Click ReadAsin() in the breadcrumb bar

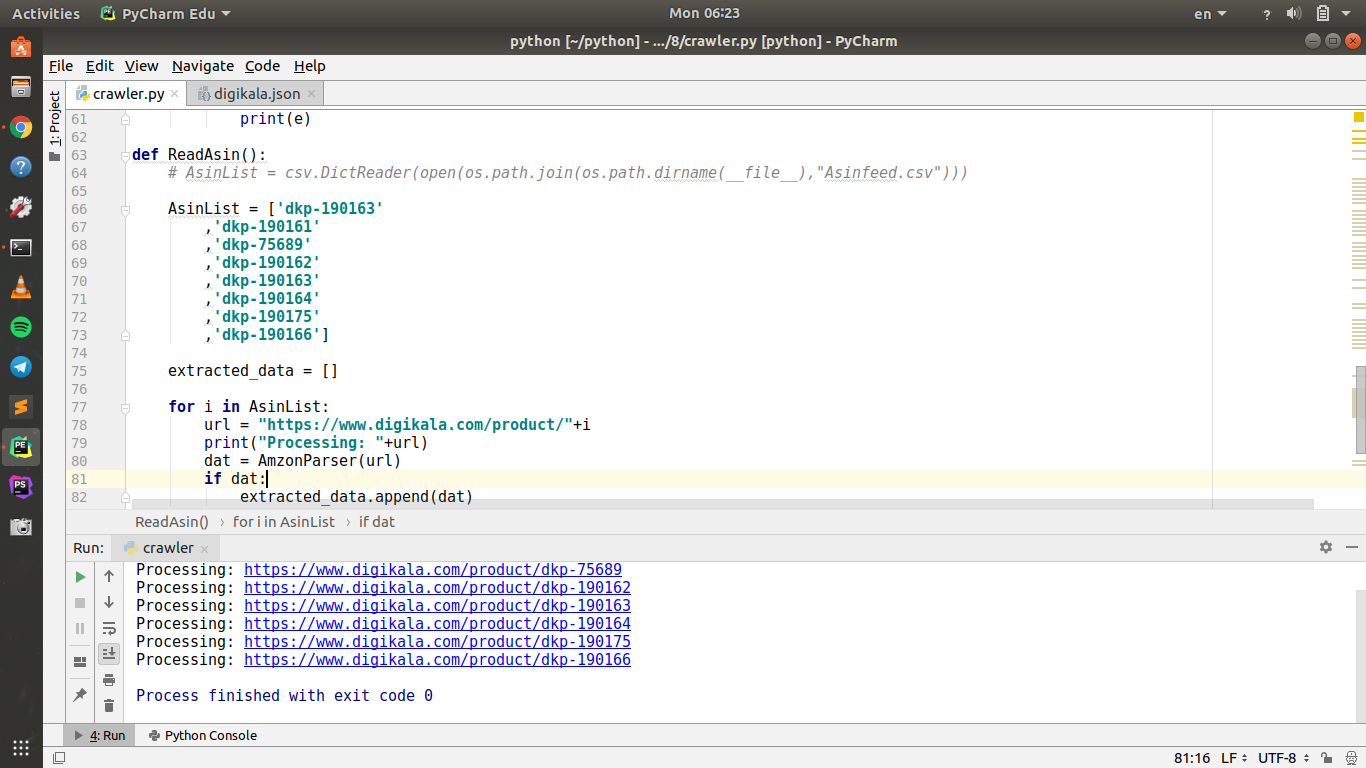click(172, 522)
